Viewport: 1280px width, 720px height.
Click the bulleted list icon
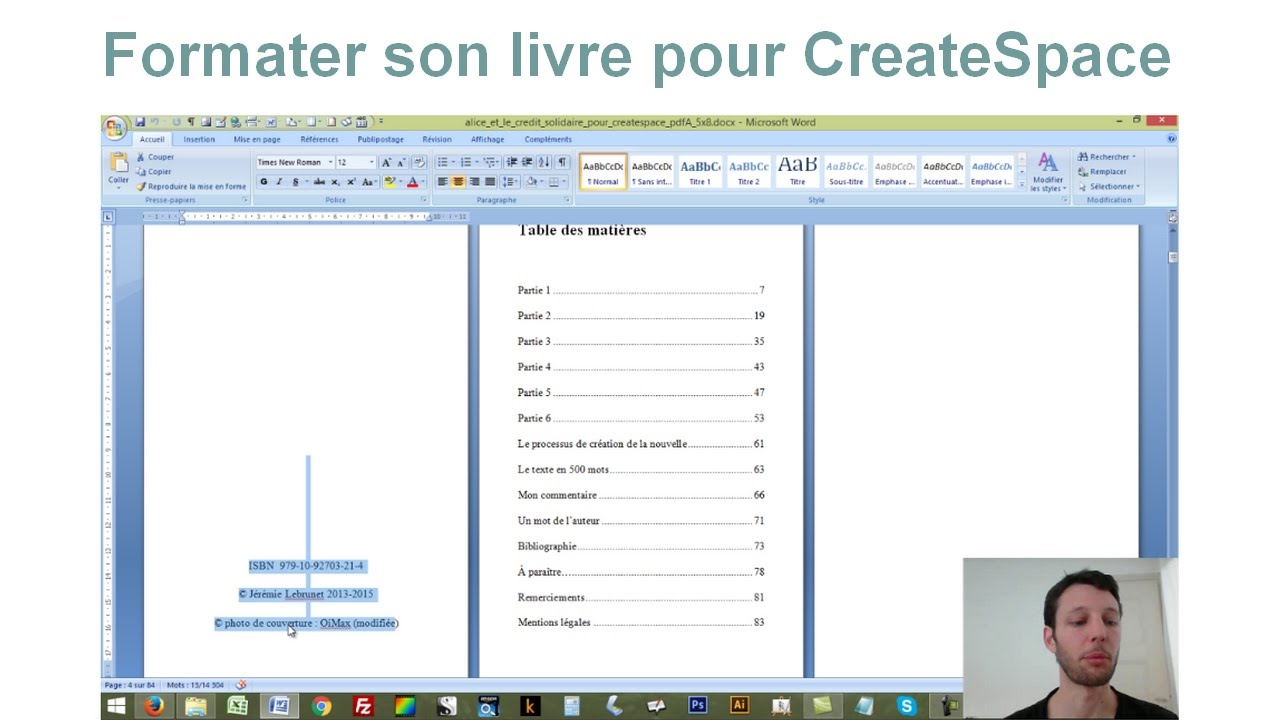[442, 162]
